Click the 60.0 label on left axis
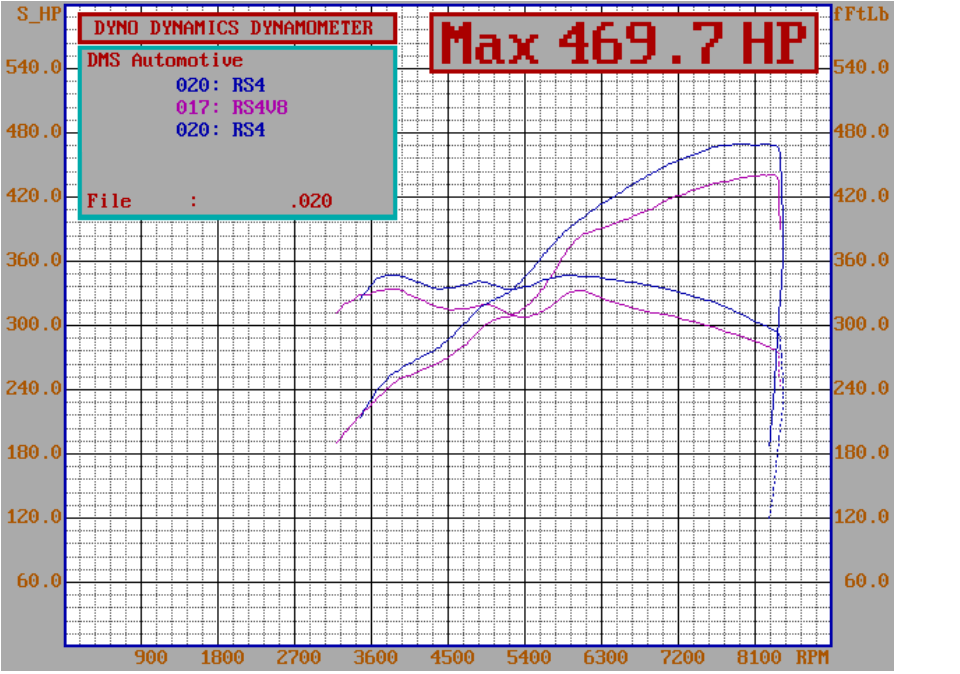Screen dimensions: 960x674 39,581
